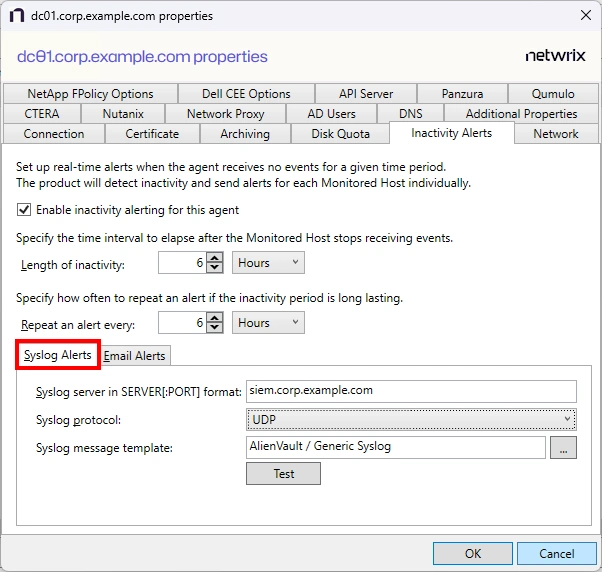Close the properties dialog window
This screenshot has height=572, width=602.
[585, 16]
